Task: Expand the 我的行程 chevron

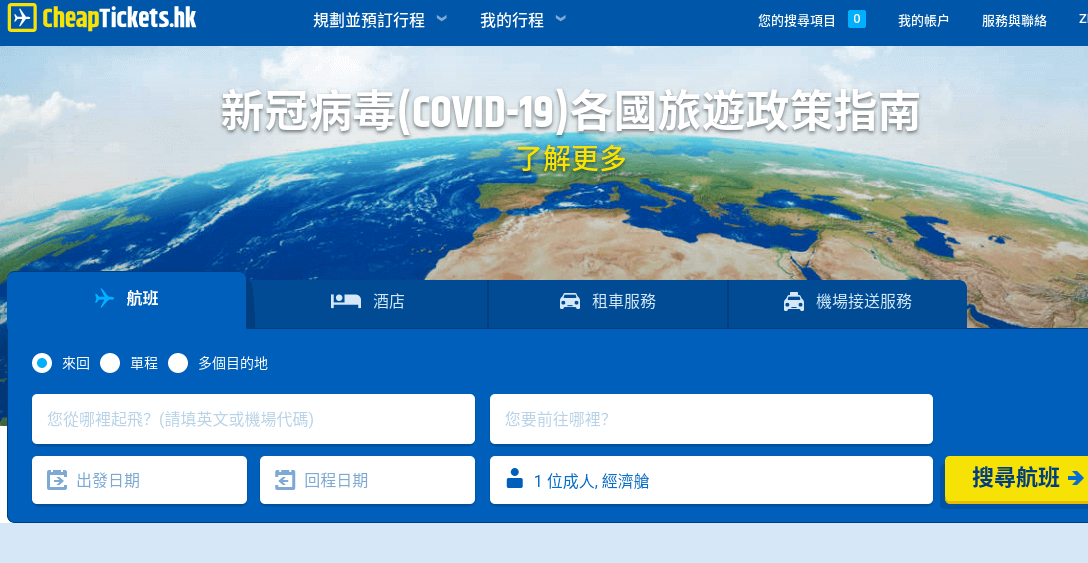Action: click(x=561, y=19)
